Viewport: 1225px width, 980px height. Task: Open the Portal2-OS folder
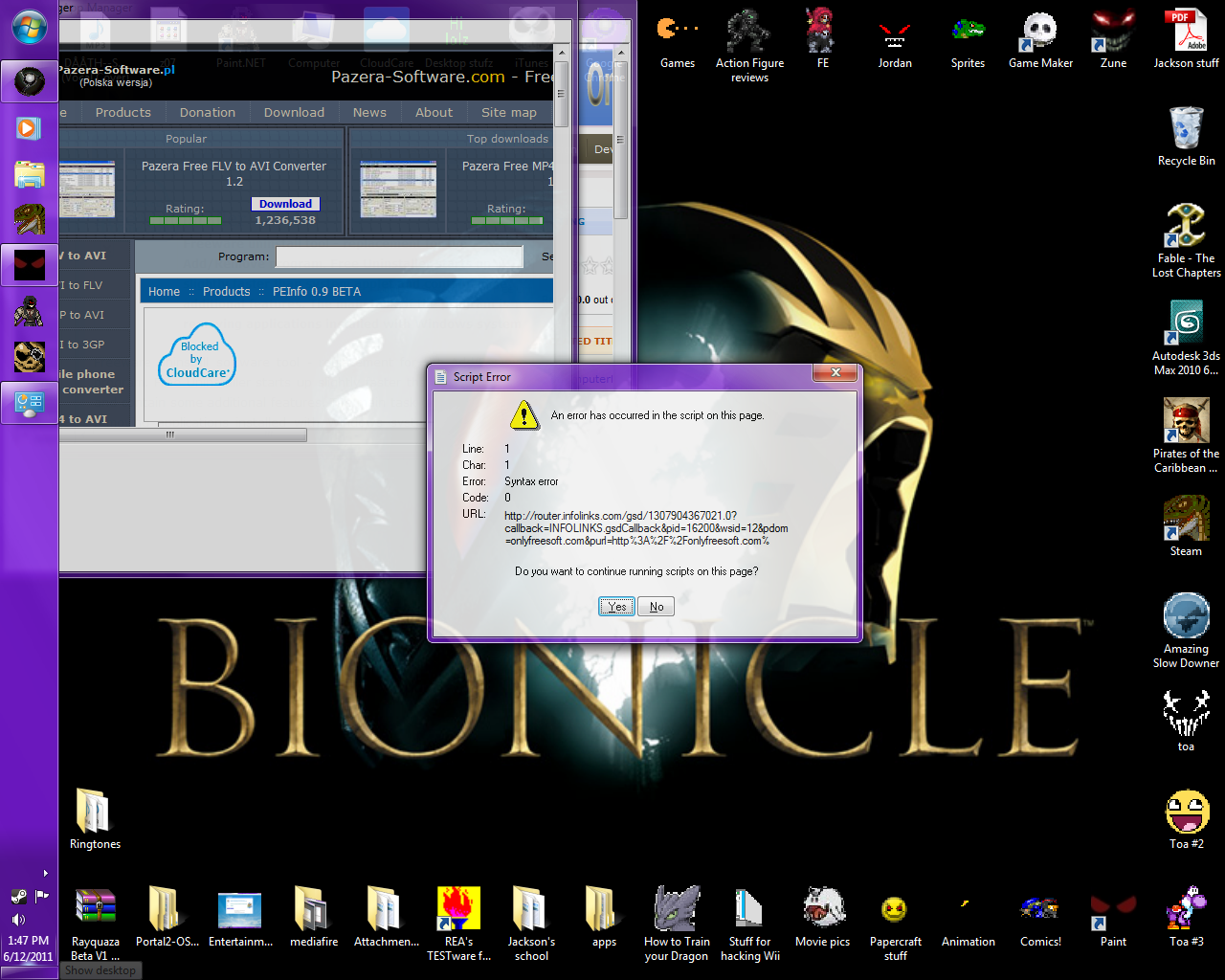167,918
